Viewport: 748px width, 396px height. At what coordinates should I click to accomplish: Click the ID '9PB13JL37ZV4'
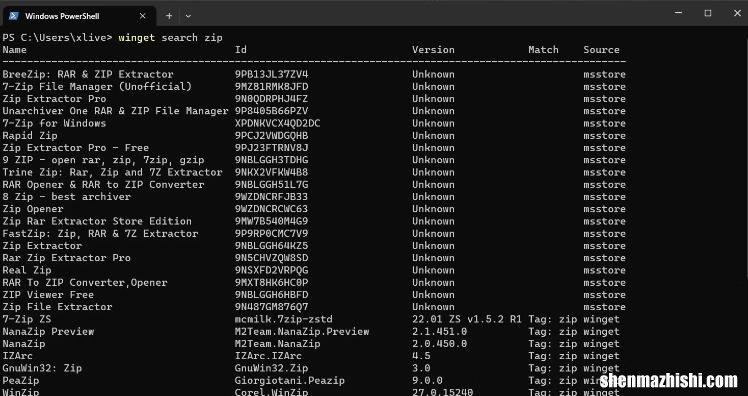(271, 74)
